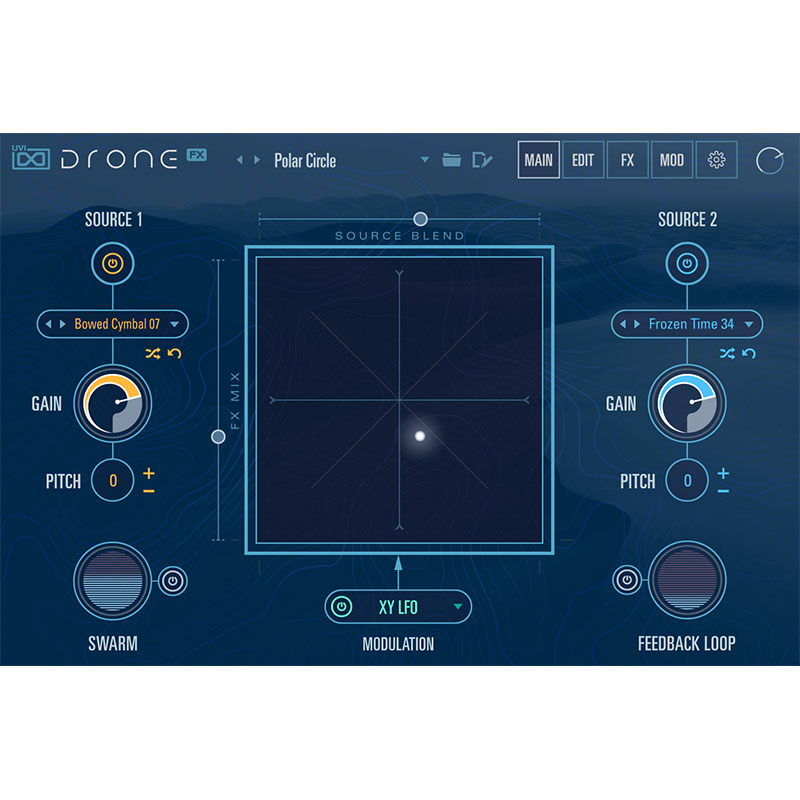Go to the previous preset arrow
The height and width of the screenshot is (800, 800).
pyautogui.click(x=240, y=160)
